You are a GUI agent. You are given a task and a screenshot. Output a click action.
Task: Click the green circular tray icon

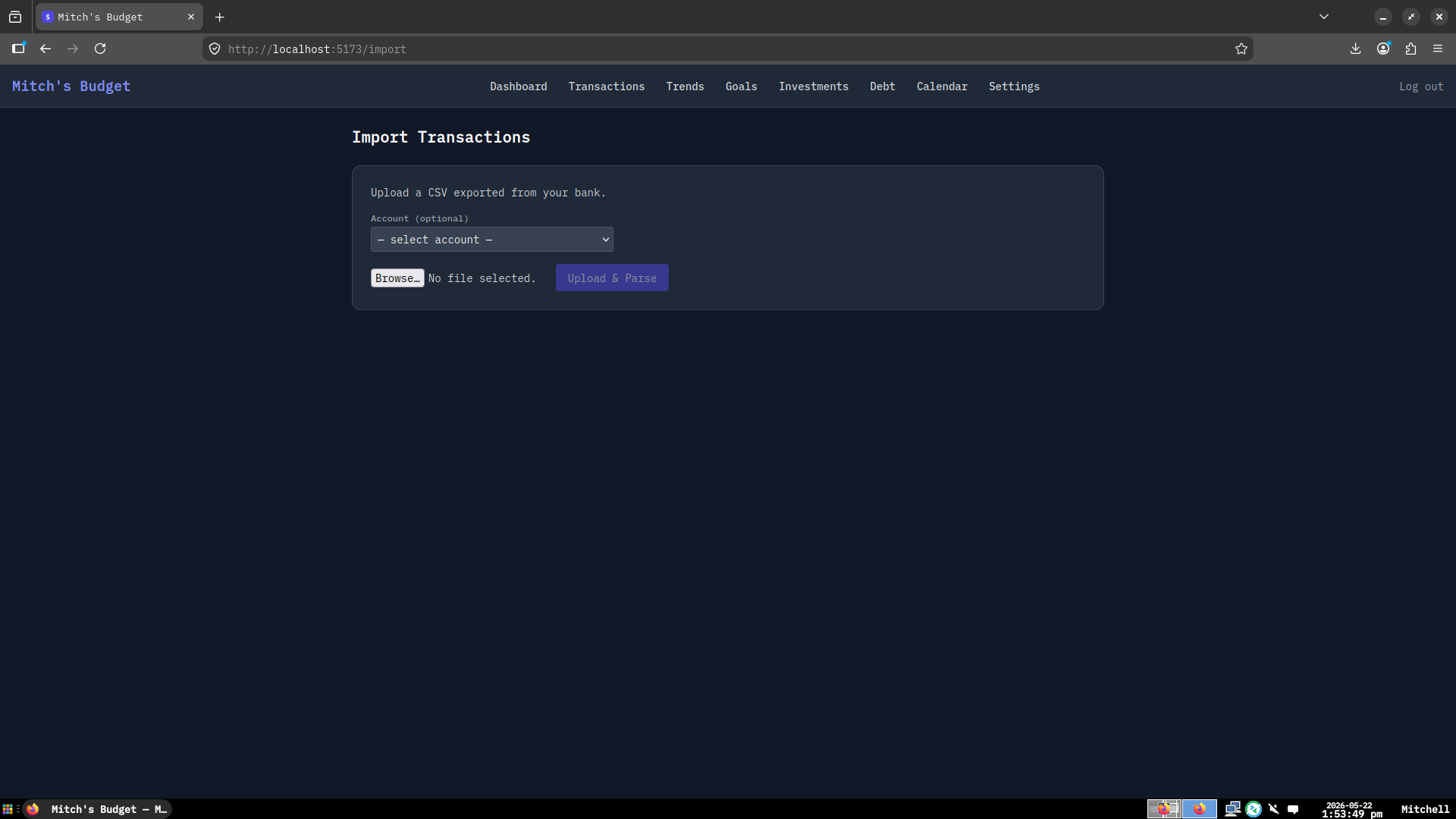click(x=1254, y=809)
